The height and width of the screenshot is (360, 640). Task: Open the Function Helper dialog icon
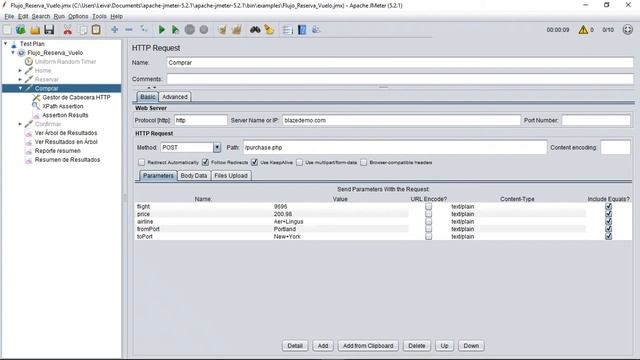[288, 30]
